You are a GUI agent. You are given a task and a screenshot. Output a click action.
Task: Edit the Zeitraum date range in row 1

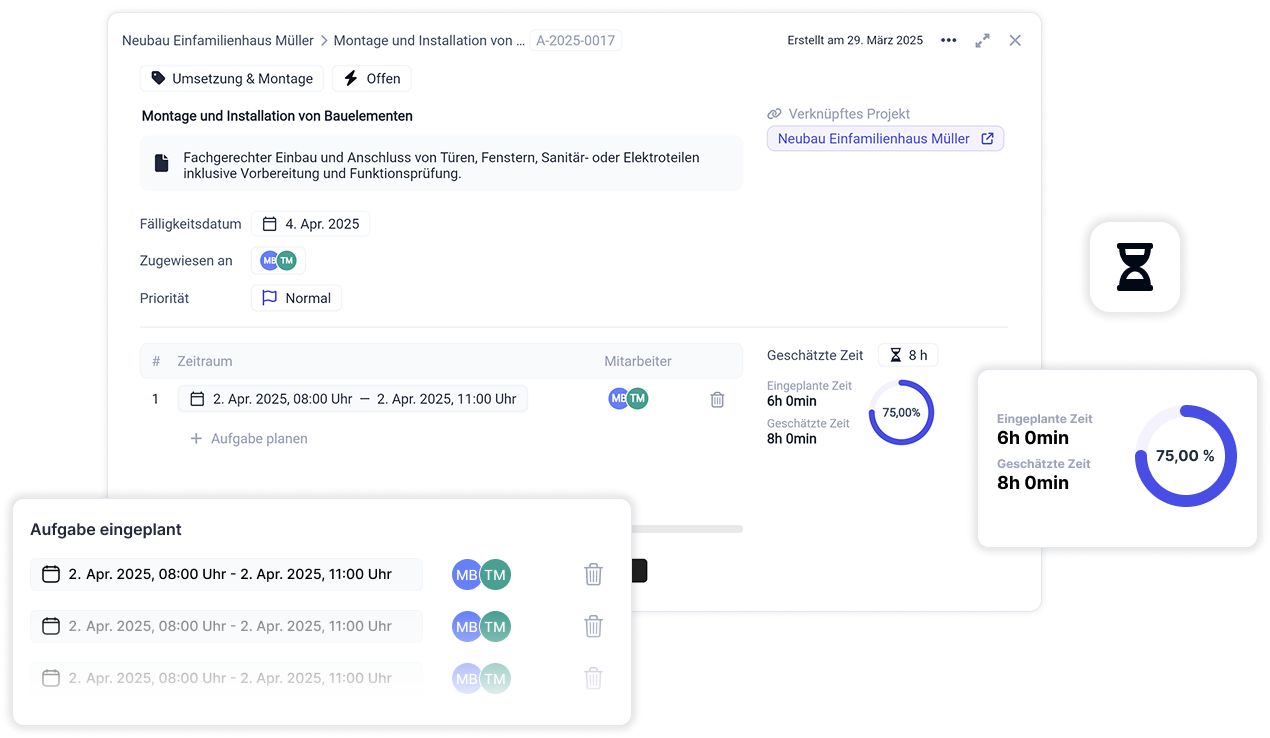click(353, 399)
